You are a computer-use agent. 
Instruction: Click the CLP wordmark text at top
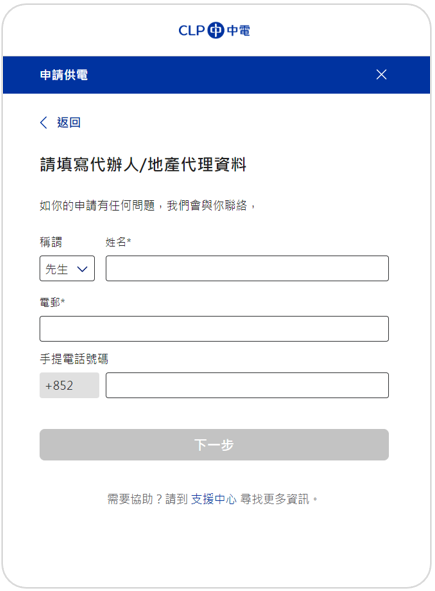(x=191, y=31)
